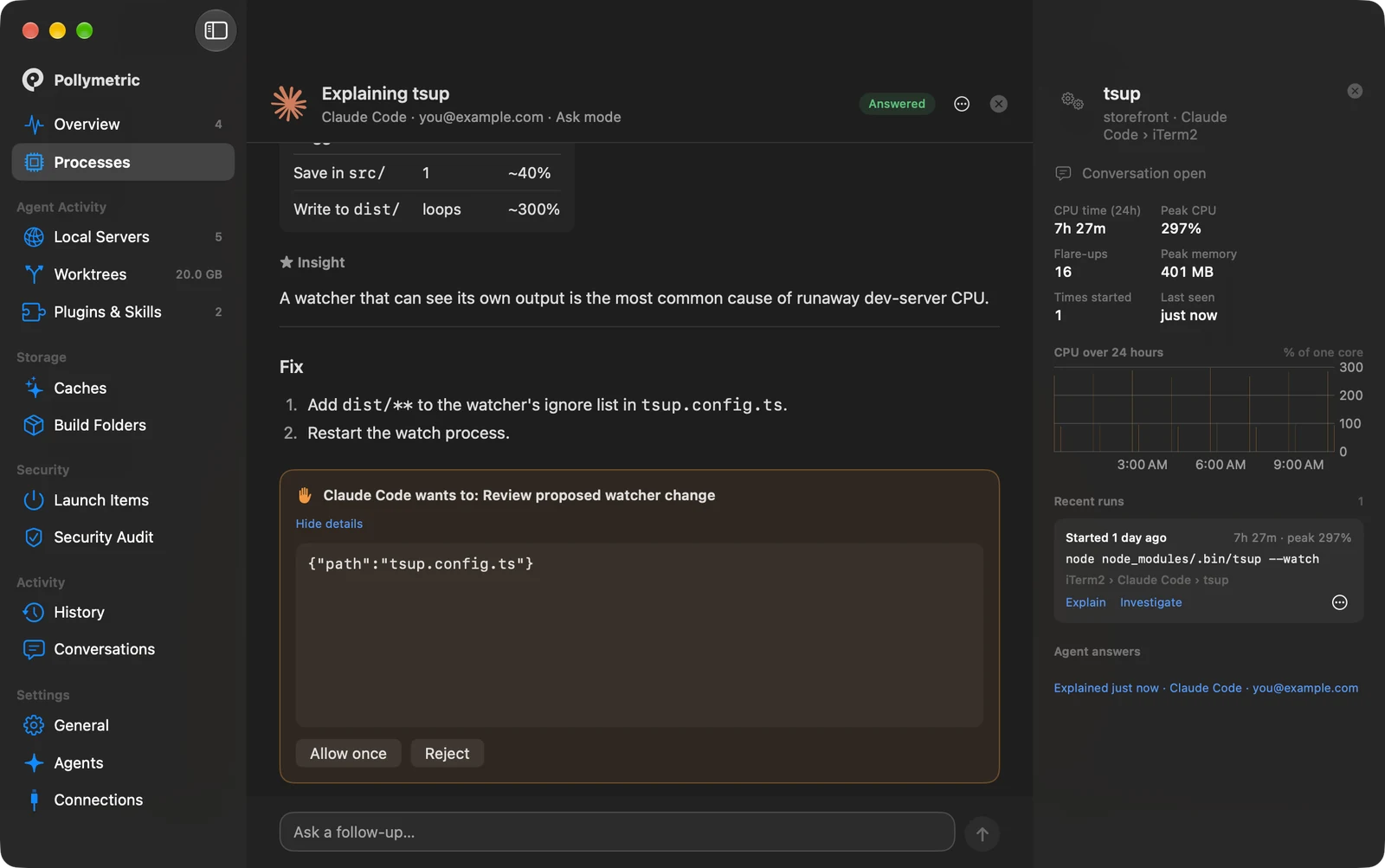This screenshot has width=1385, height=868.
Task: Click the General settings gear icon
Action: tap(34, 725)
